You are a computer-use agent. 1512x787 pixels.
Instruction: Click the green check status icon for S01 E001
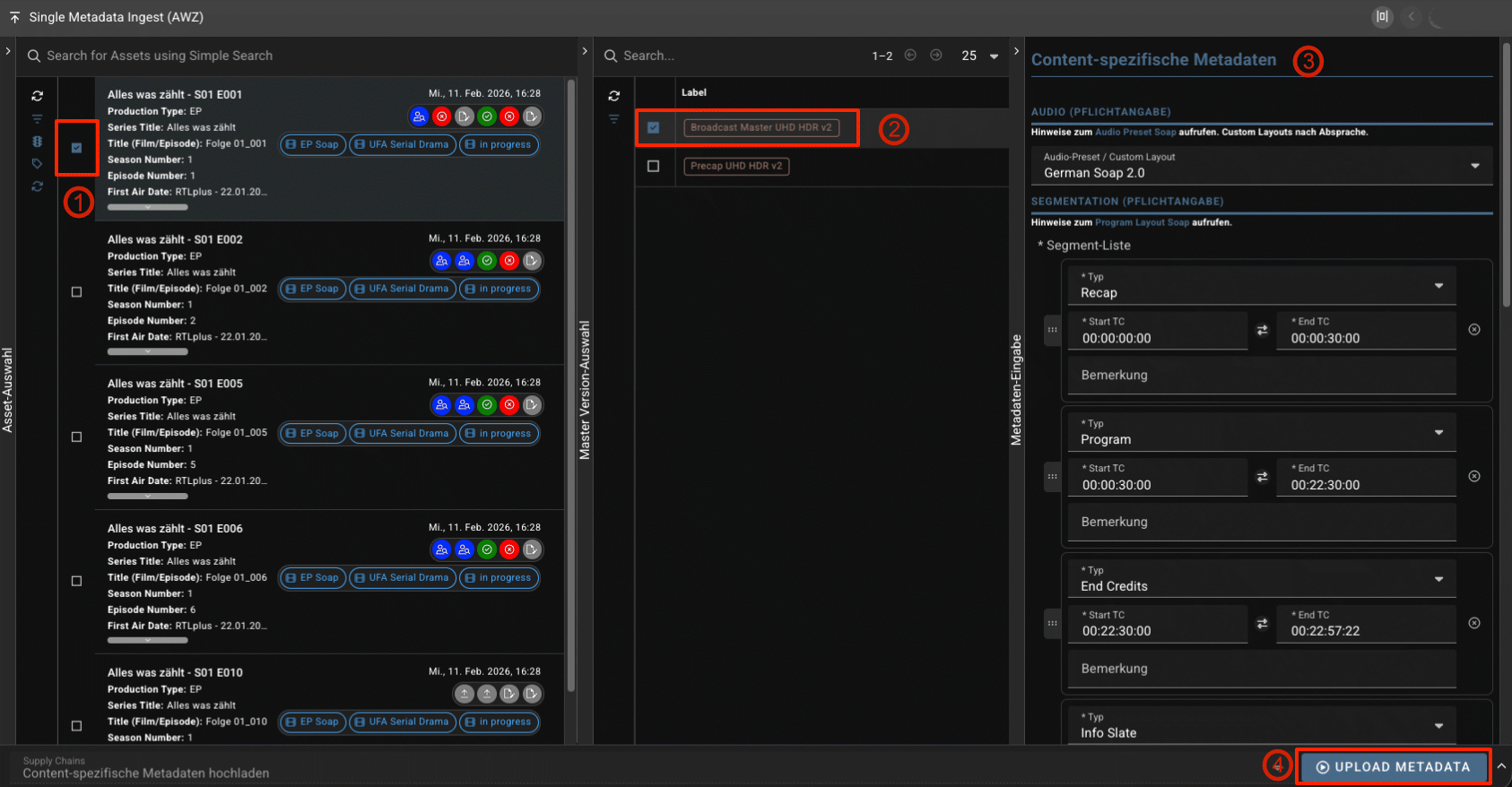tap(487, 117)
